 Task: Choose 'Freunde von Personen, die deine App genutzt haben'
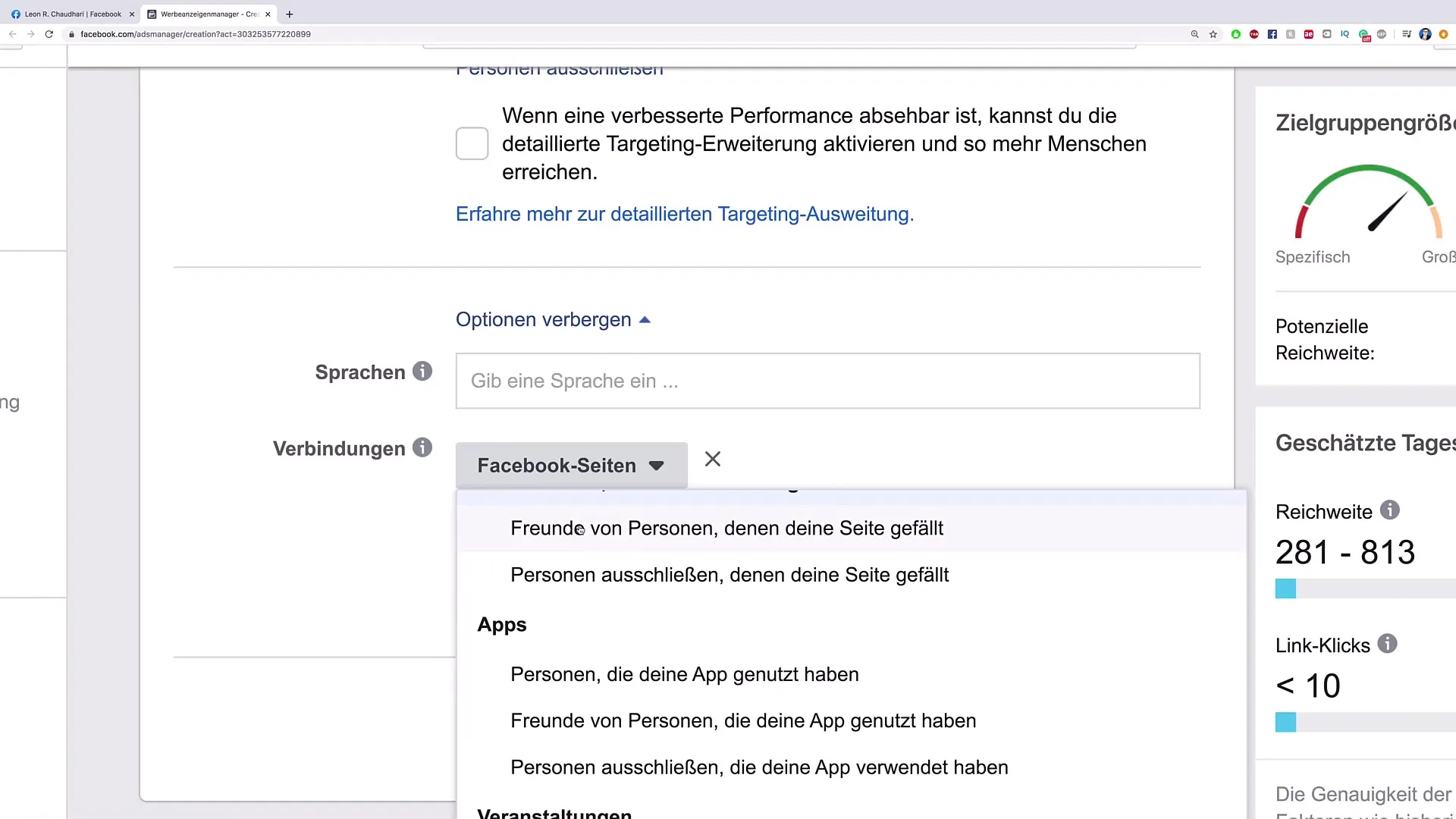click(851, 720)
